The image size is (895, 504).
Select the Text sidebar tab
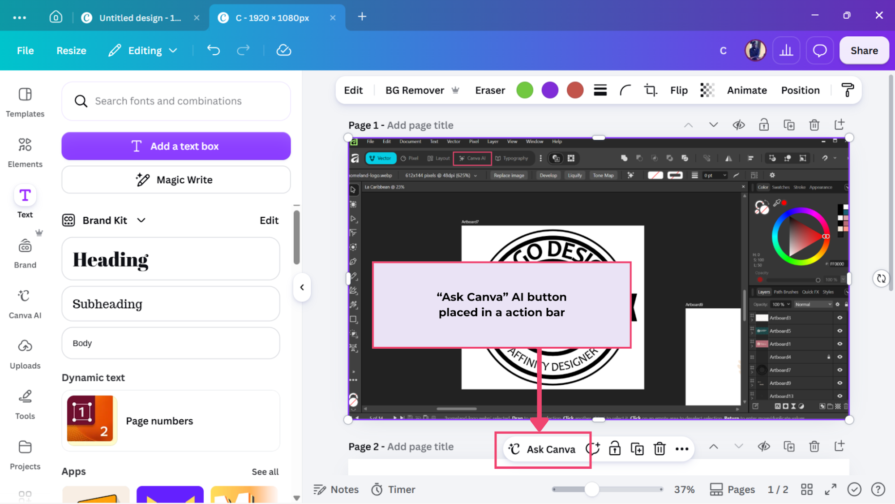tap(25, 203)
